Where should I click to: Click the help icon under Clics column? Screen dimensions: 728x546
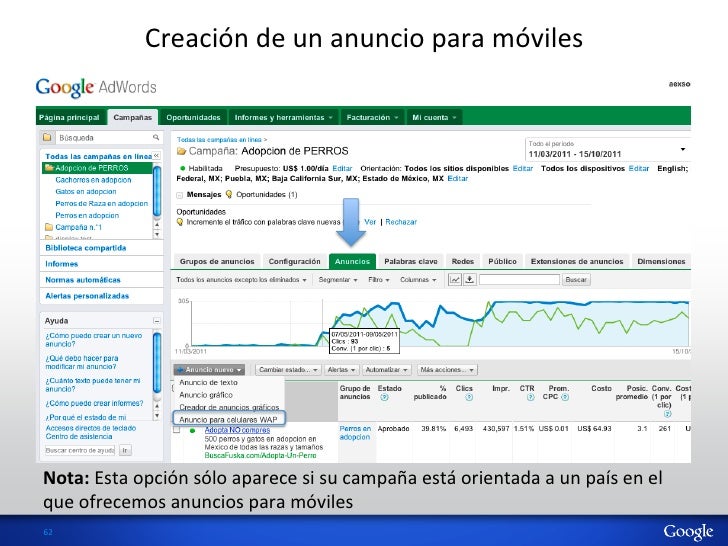pyautogui.click(x=469, y=397)
